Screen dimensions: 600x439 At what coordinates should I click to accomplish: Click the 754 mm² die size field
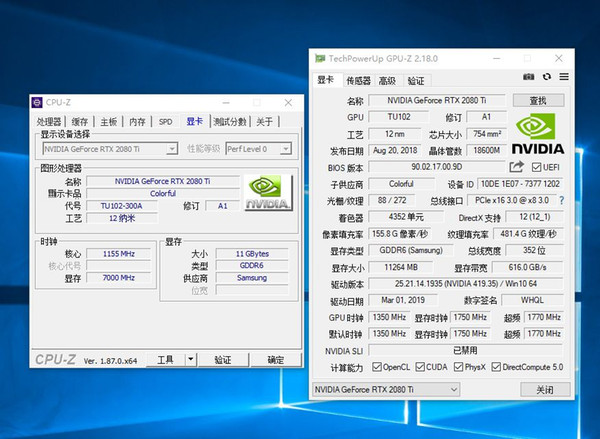[487, 134]
